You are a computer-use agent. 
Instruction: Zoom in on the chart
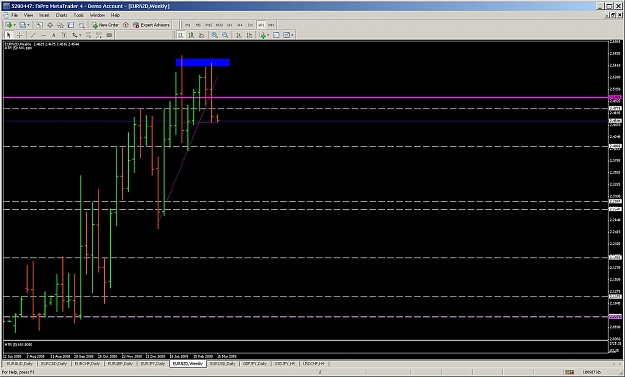click(x=214, y=35)
